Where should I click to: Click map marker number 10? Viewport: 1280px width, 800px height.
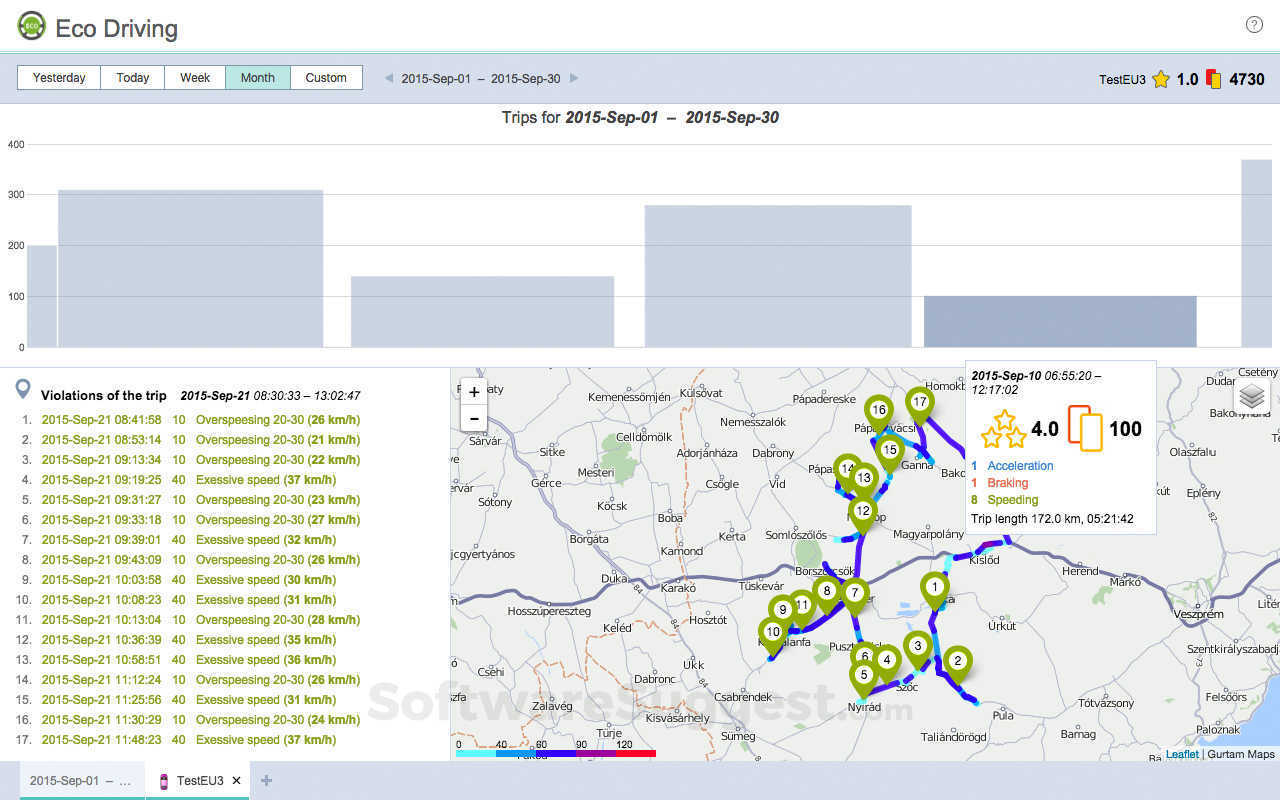coord(772,631)
